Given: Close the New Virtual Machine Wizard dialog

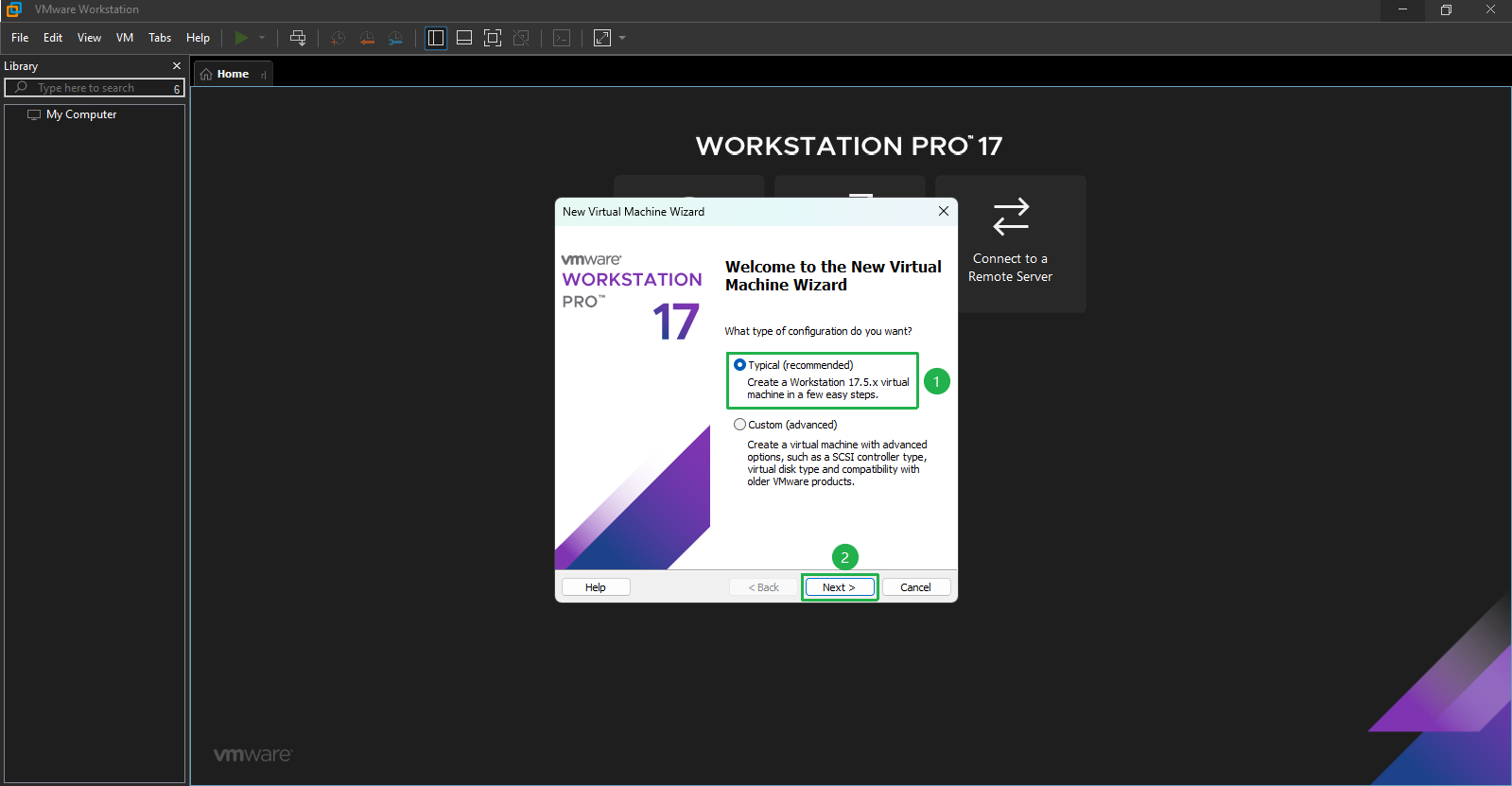Looking at the screenshot, I should [x=943, y=211].
